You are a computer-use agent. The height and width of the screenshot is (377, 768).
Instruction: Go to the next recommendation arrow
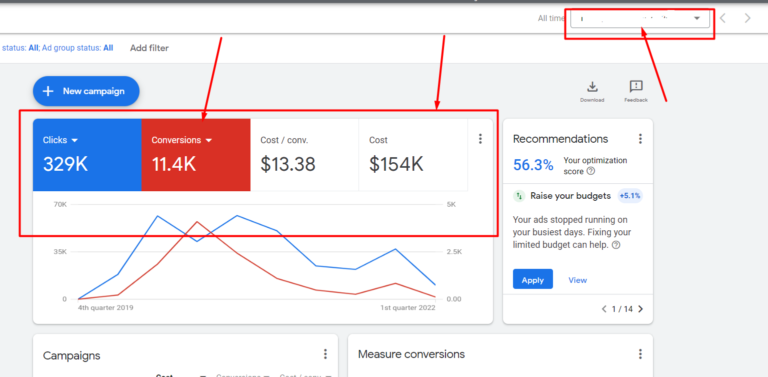[641, 309]
